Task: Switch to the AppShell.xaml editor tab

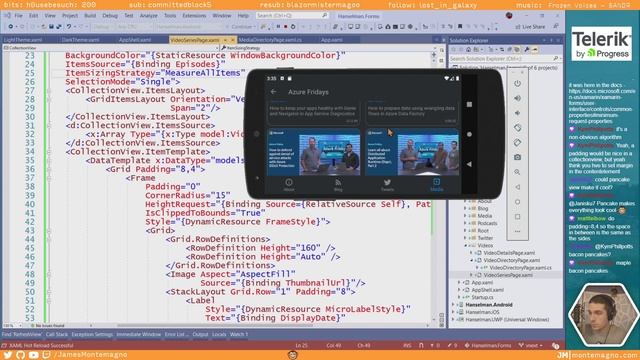Action: [135, 40]
